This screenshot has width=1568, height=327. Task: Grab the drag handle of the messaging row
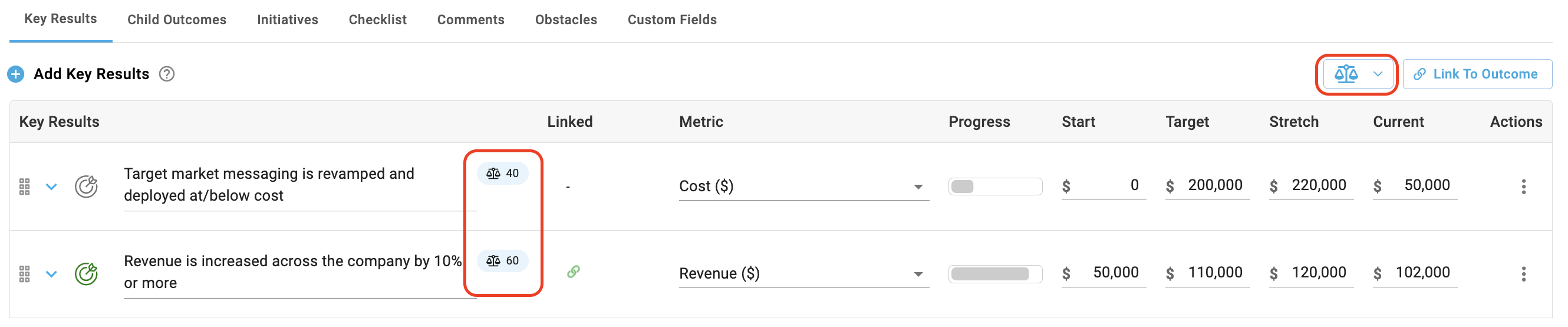[24, 187]
